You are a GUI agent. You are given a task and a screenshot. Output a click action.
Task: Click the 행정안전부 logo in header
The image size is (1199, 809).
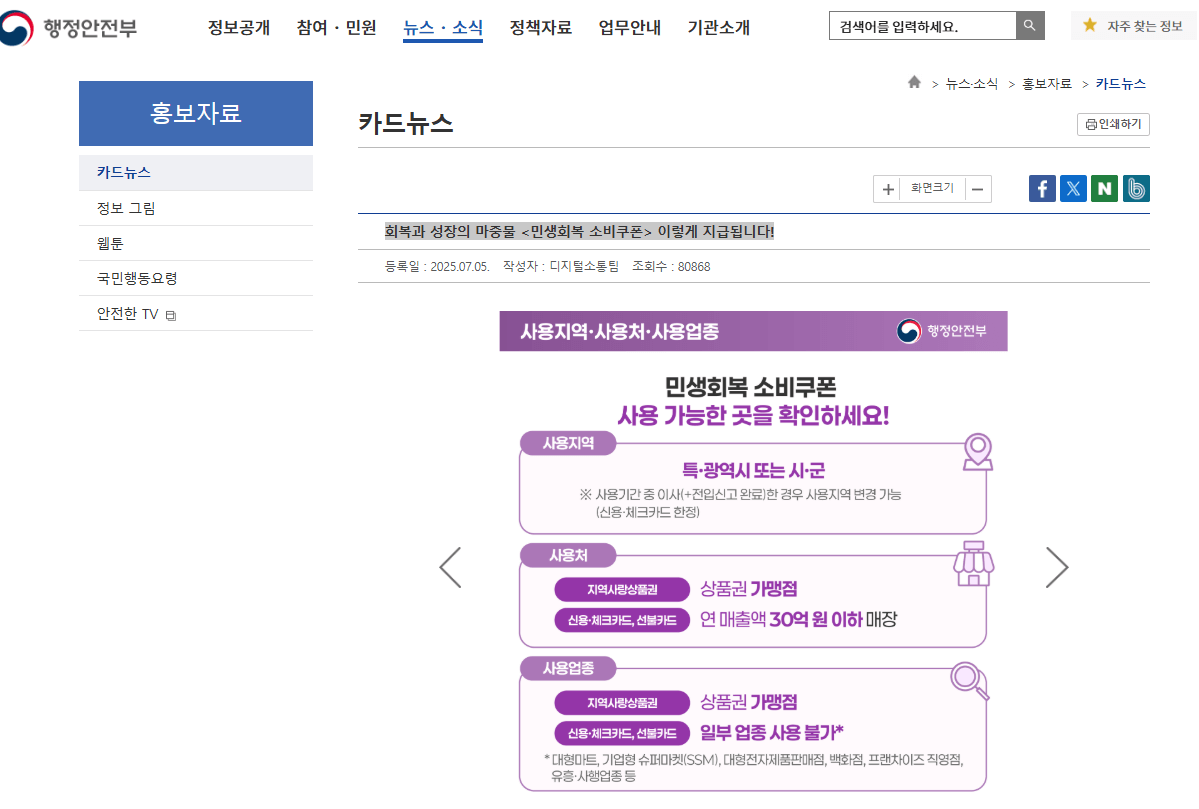68,28
